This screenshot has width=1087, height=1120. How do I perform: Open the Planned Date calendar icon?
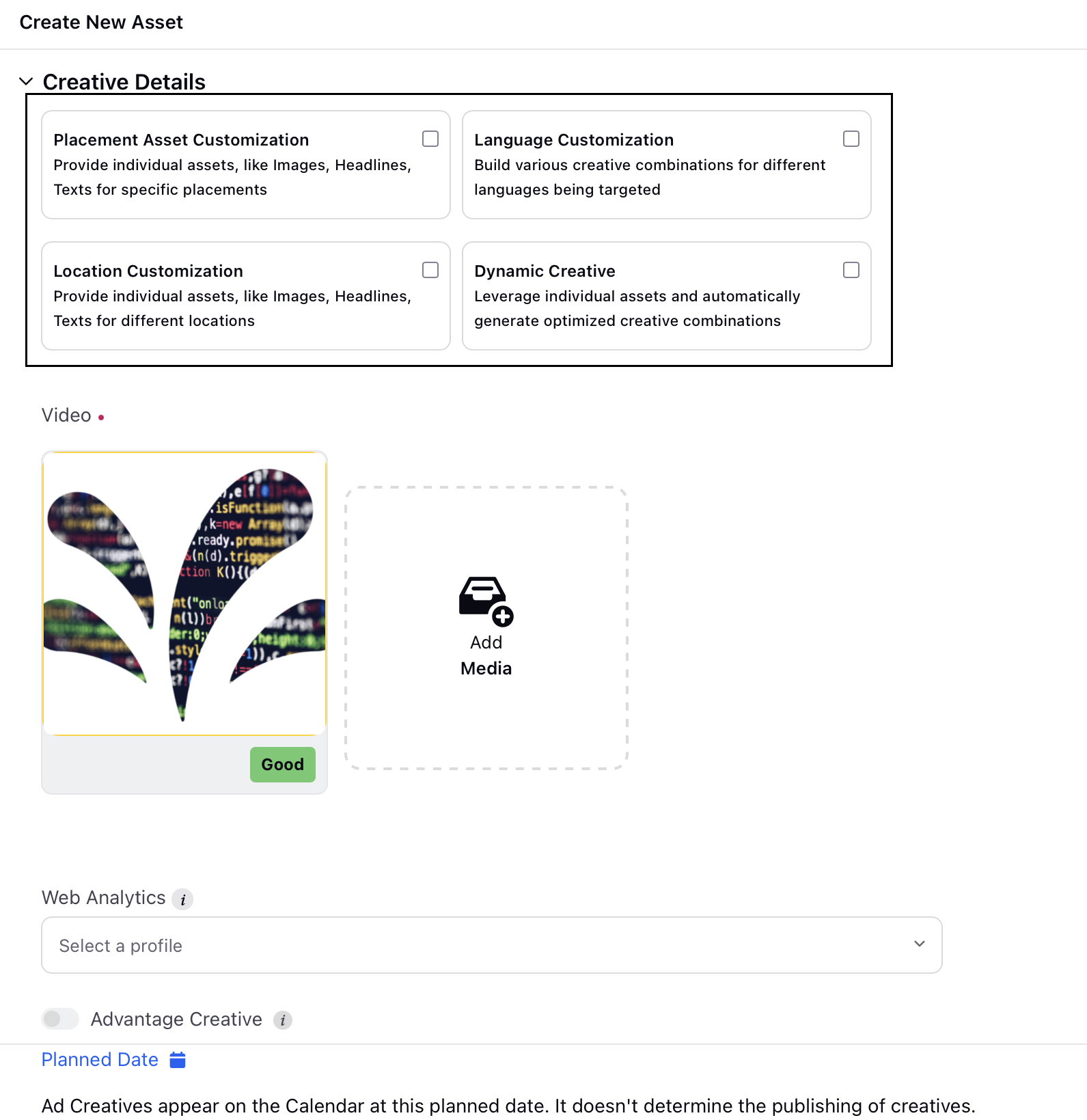(x=178, y=1060)
